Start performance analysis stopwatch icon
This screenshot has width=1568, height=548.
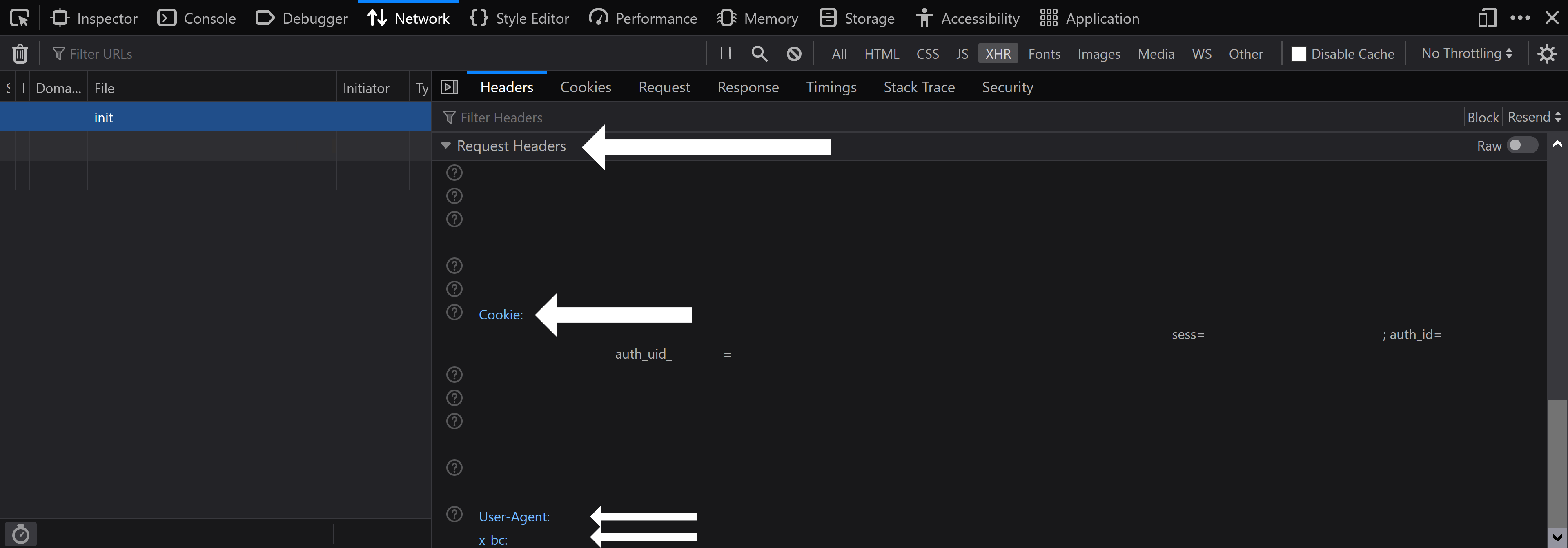pos(21,534)
